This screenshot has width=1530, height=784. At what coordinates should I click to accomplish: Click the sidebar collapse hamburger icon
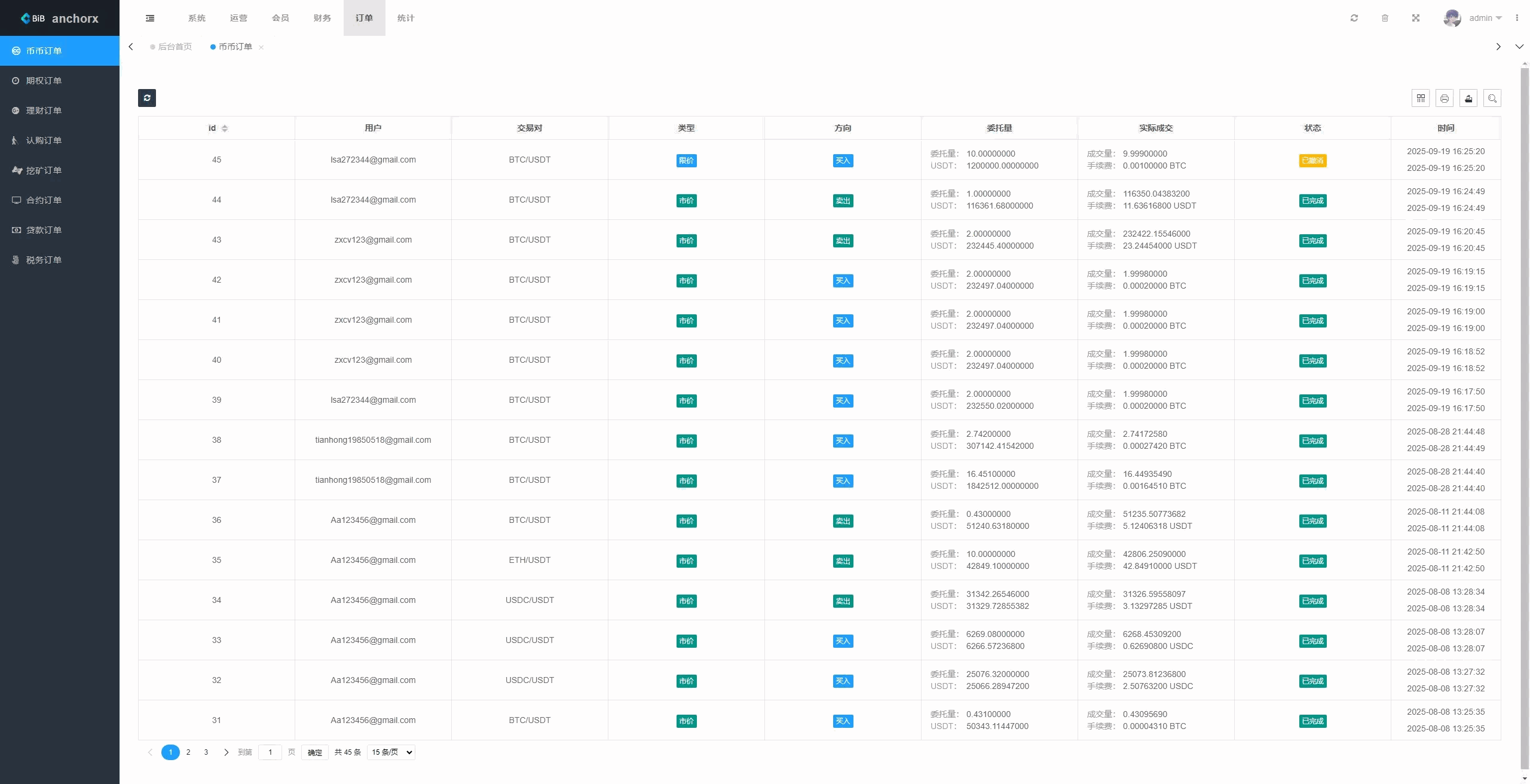click(150, 18)
